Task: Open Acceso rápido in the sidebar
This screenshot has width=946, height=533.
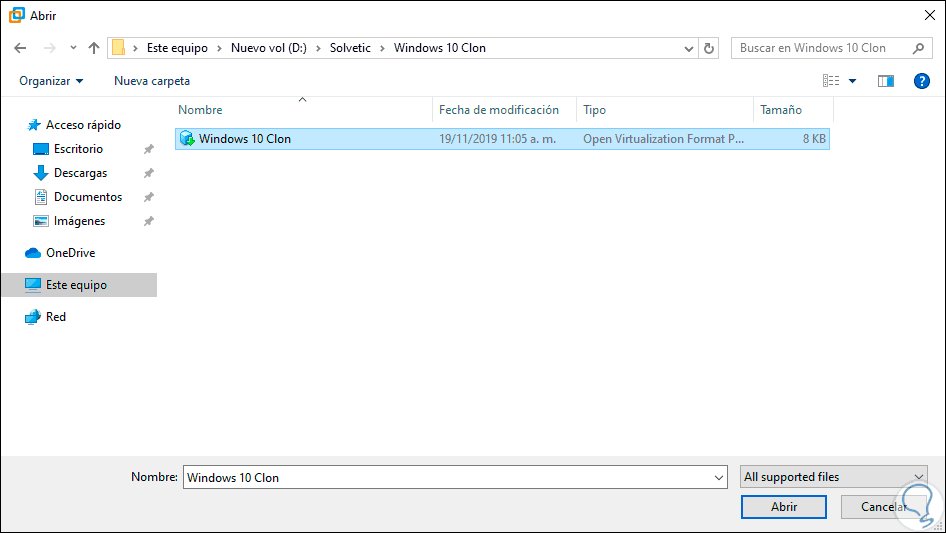Action: coord(83,125)
